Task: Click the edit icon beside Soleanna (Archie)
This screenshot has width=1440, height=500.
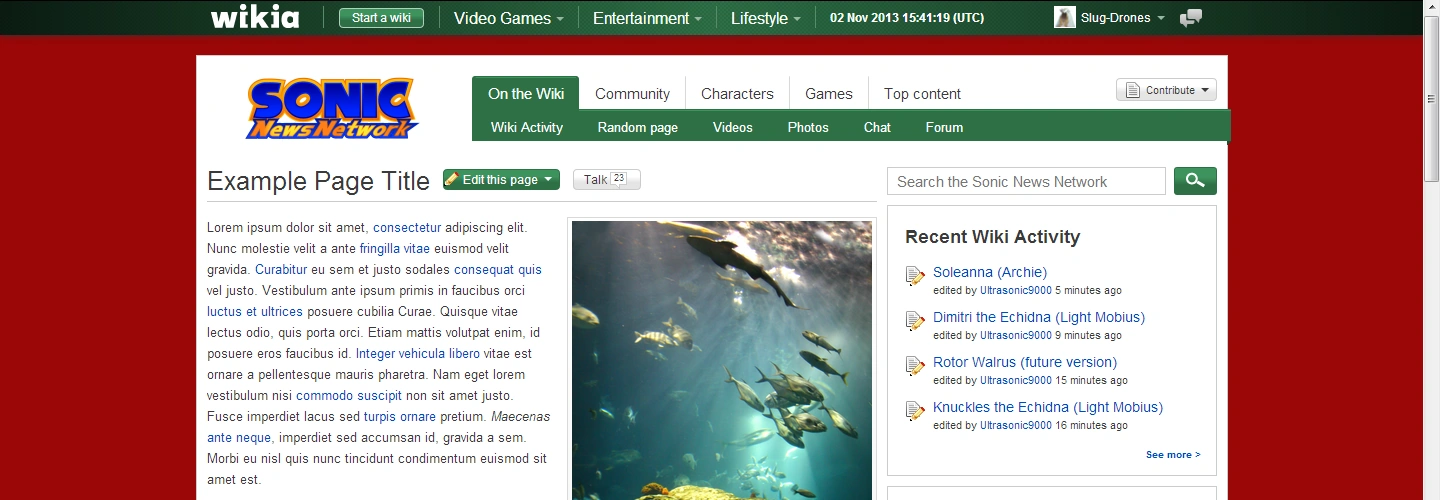Action: coord(915,276)
